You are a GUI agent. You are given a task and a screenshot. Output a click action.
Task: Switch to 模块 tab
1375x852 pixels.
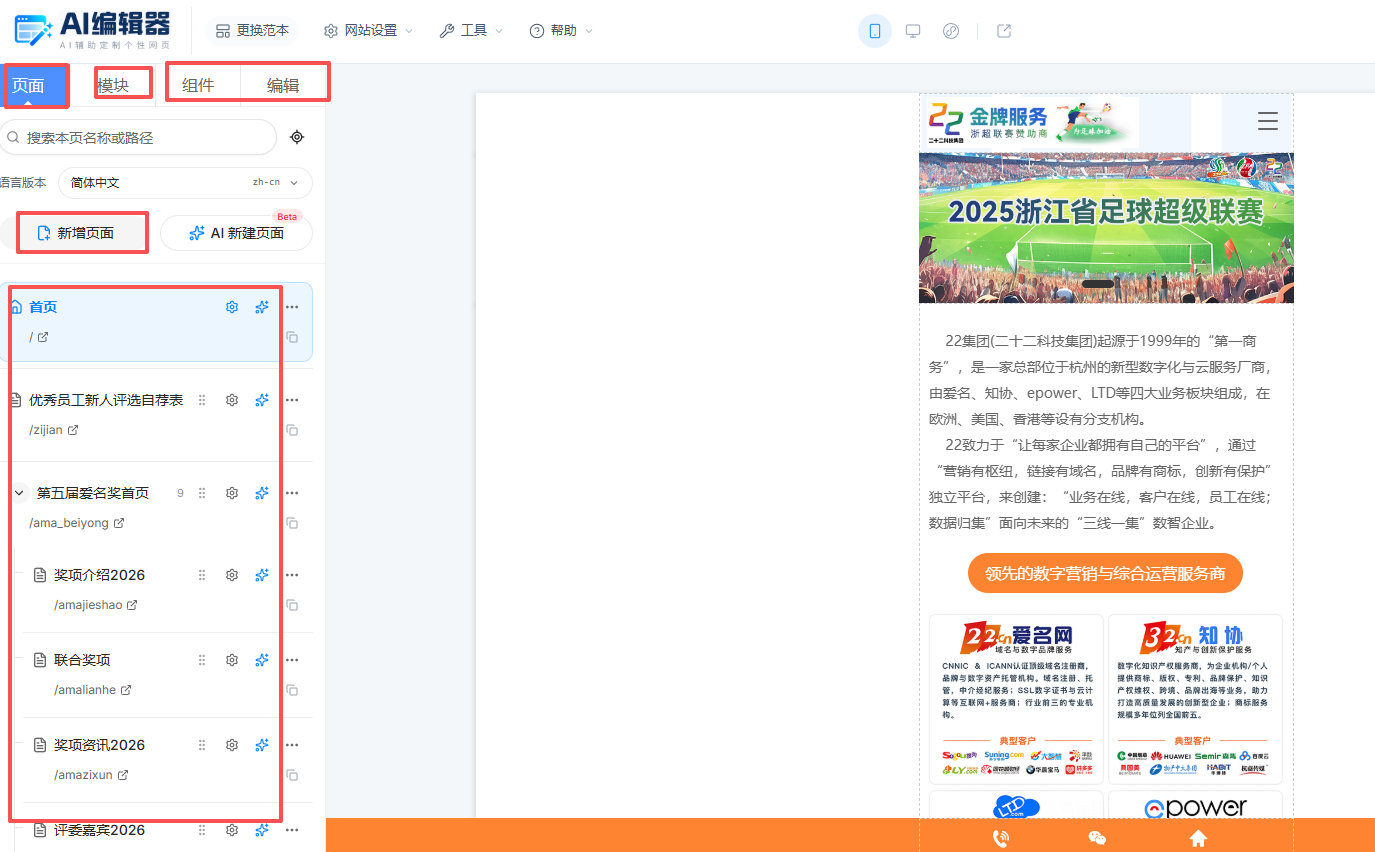pyautogui.click(x=113, y=85)
